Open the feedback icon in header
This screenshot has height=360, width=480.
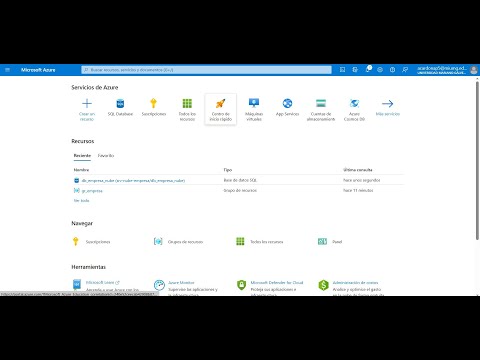pyautogui.click(x=405, y=70)
